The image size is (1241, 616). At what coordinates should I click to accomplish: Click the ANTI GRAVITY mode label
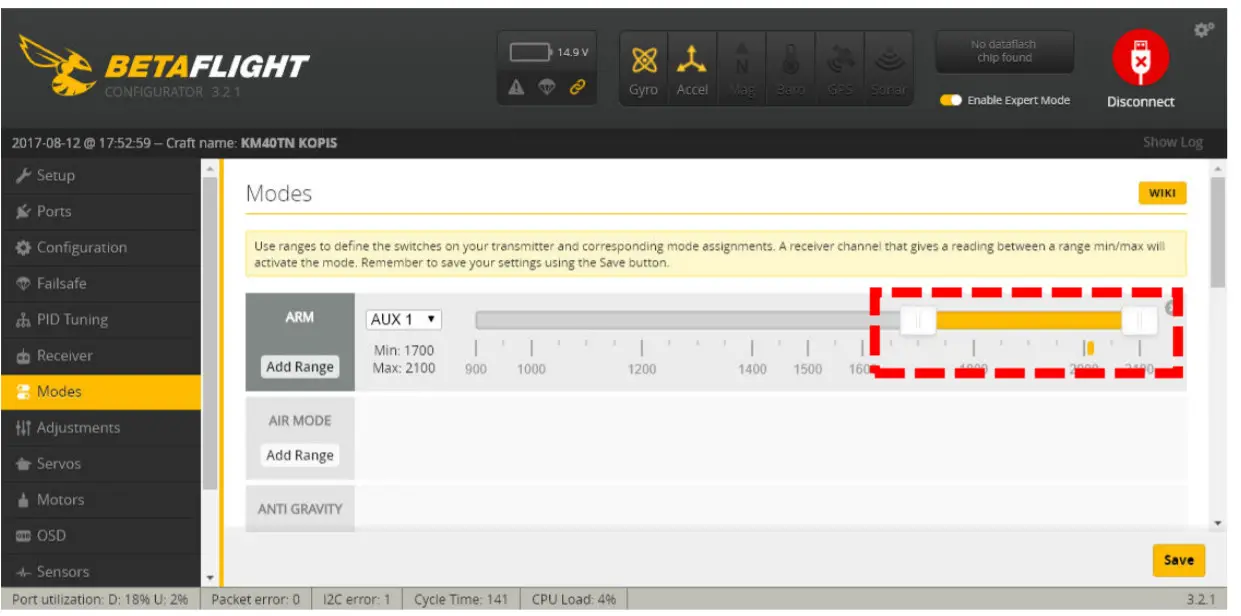coord(300,509)
